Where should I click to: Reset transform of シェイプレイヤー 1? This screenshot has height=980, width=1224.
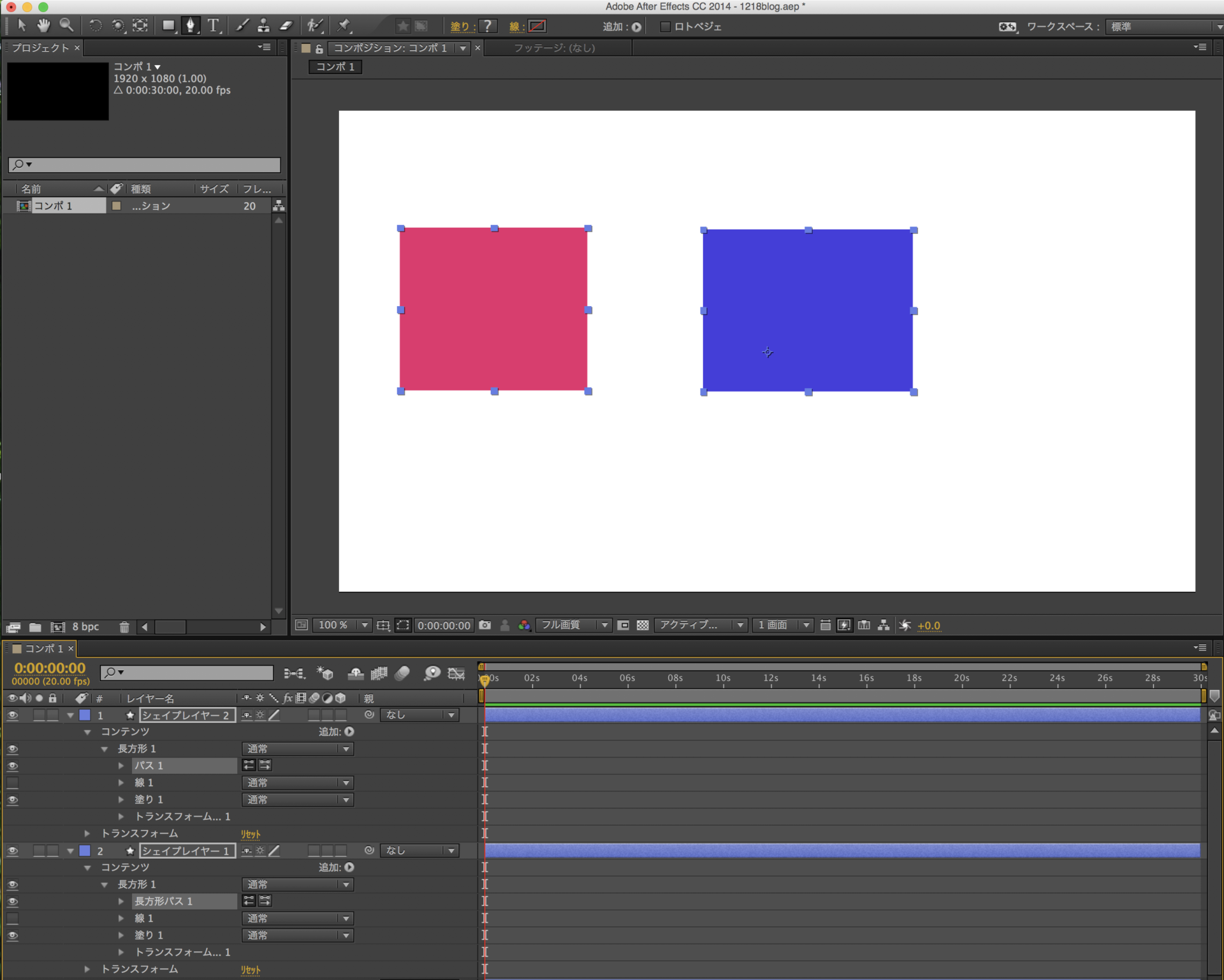(x=251, y=970)
